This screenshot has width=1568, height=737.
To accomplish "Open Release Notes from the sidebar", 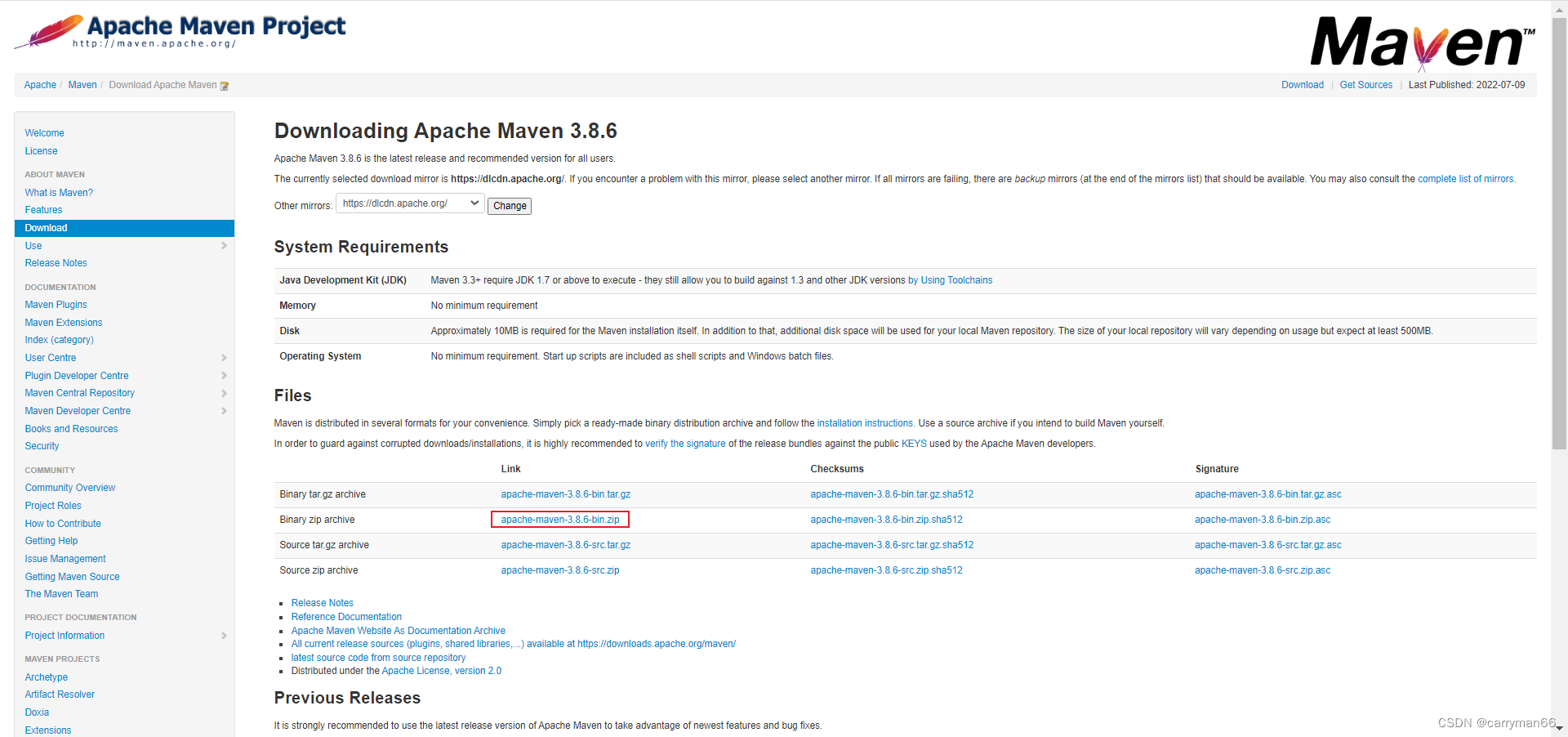I will tap(56, 262).
